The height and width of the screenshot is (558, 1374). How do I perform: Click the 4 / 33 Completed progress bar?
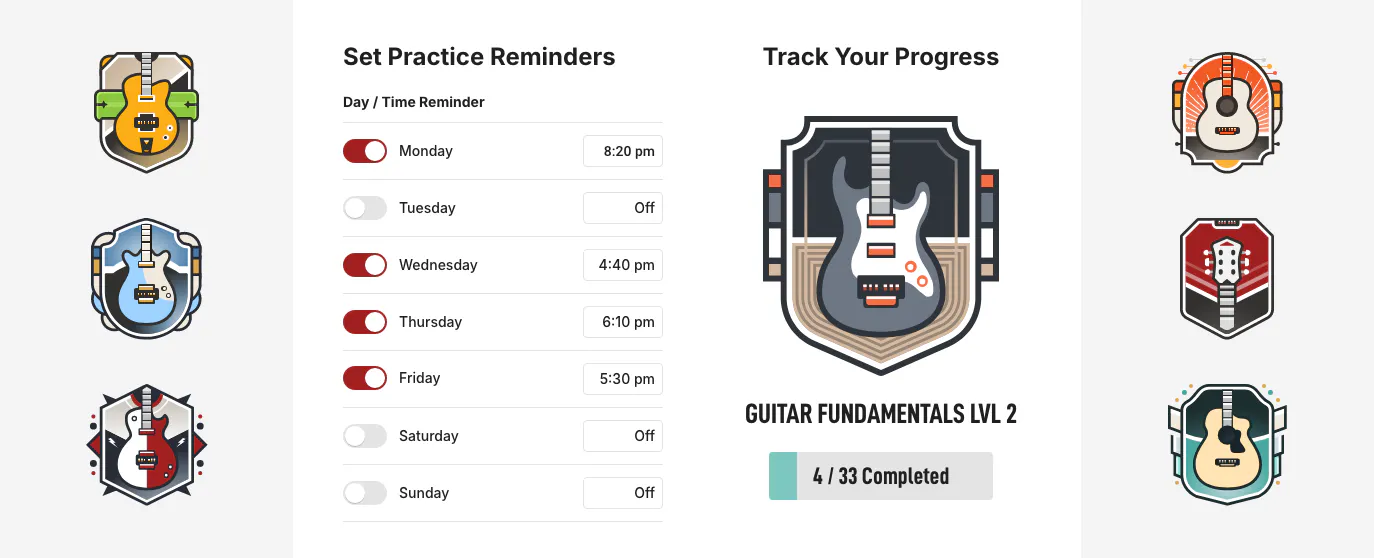[x=881, y=476]
